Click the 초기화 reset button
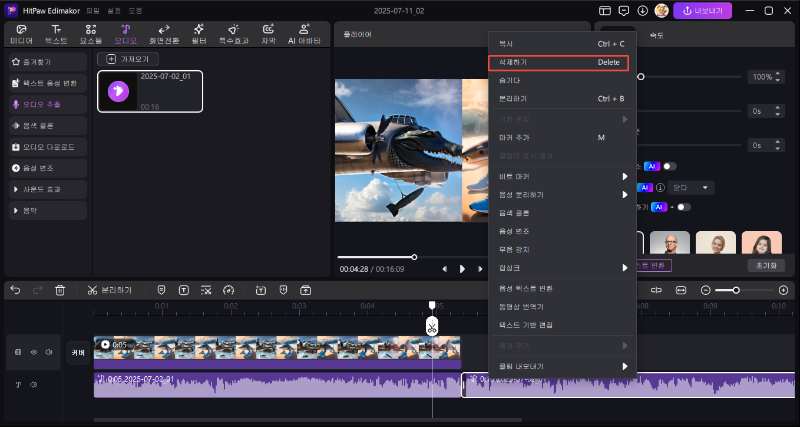The height and width of the screenshot is (427, 800). coord(766,266)
